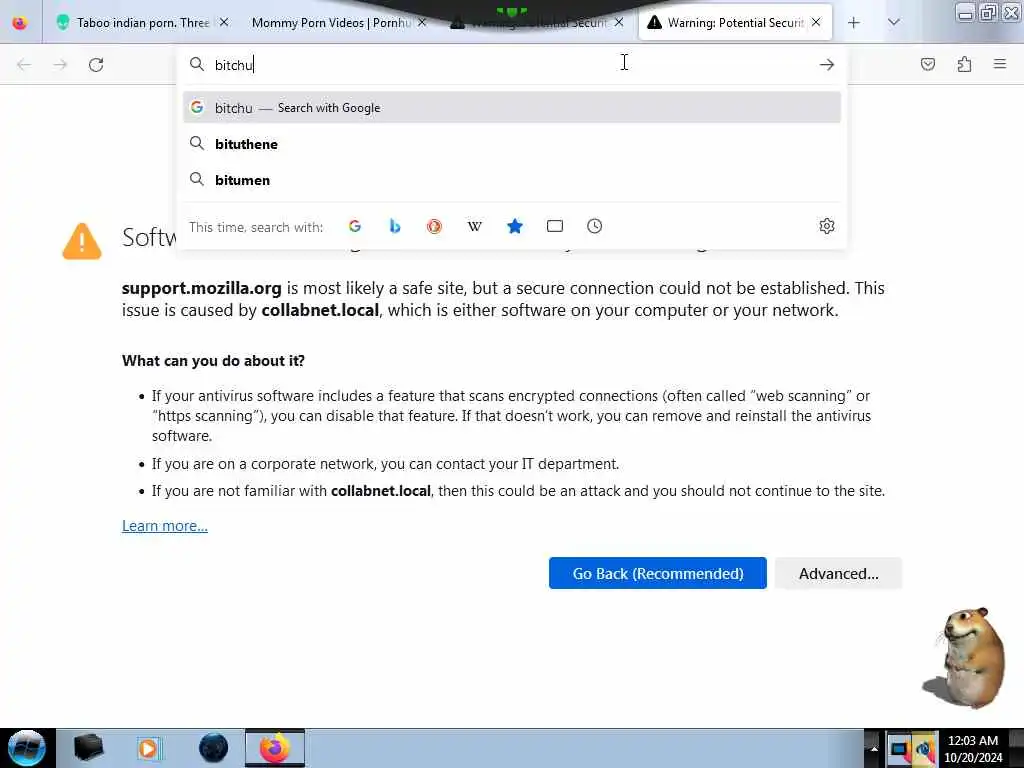Select Firefox in the taskbar

click(275, 748)
